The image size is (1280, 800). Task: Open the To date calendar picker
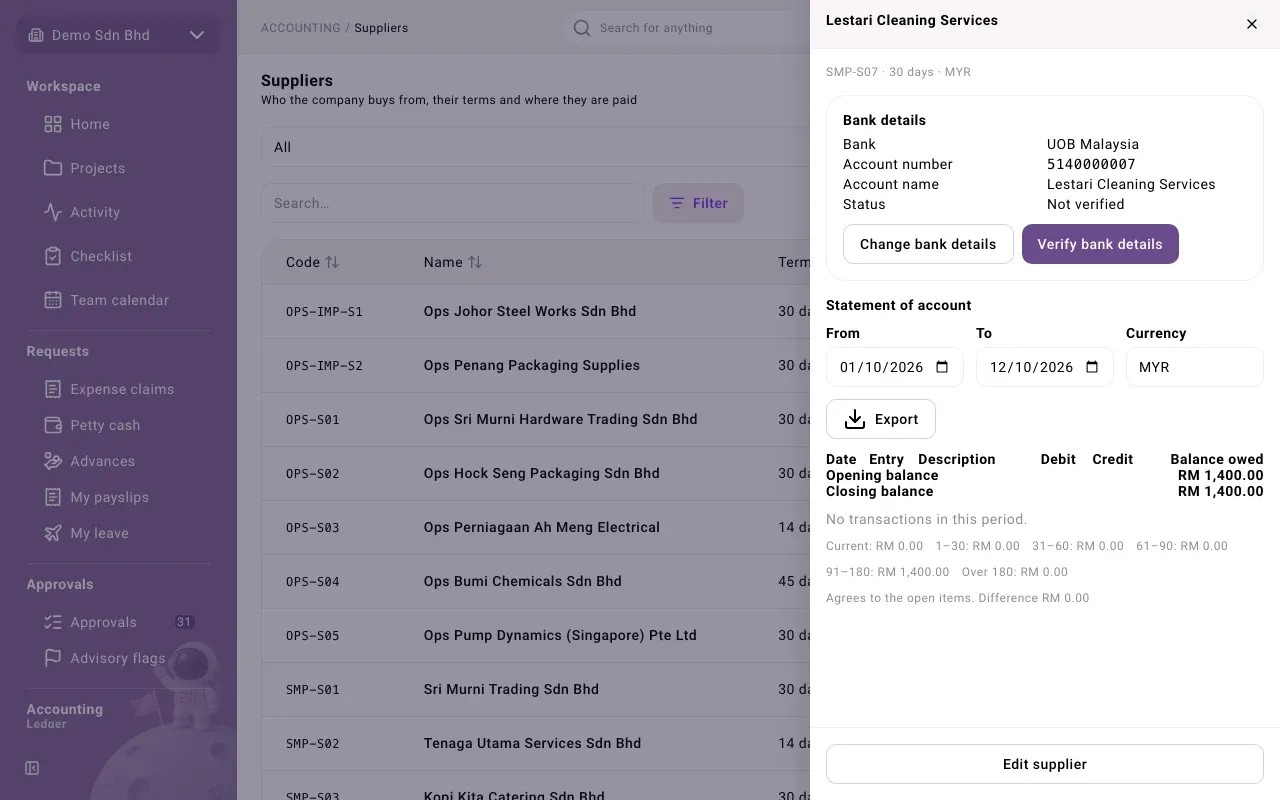1092,367
